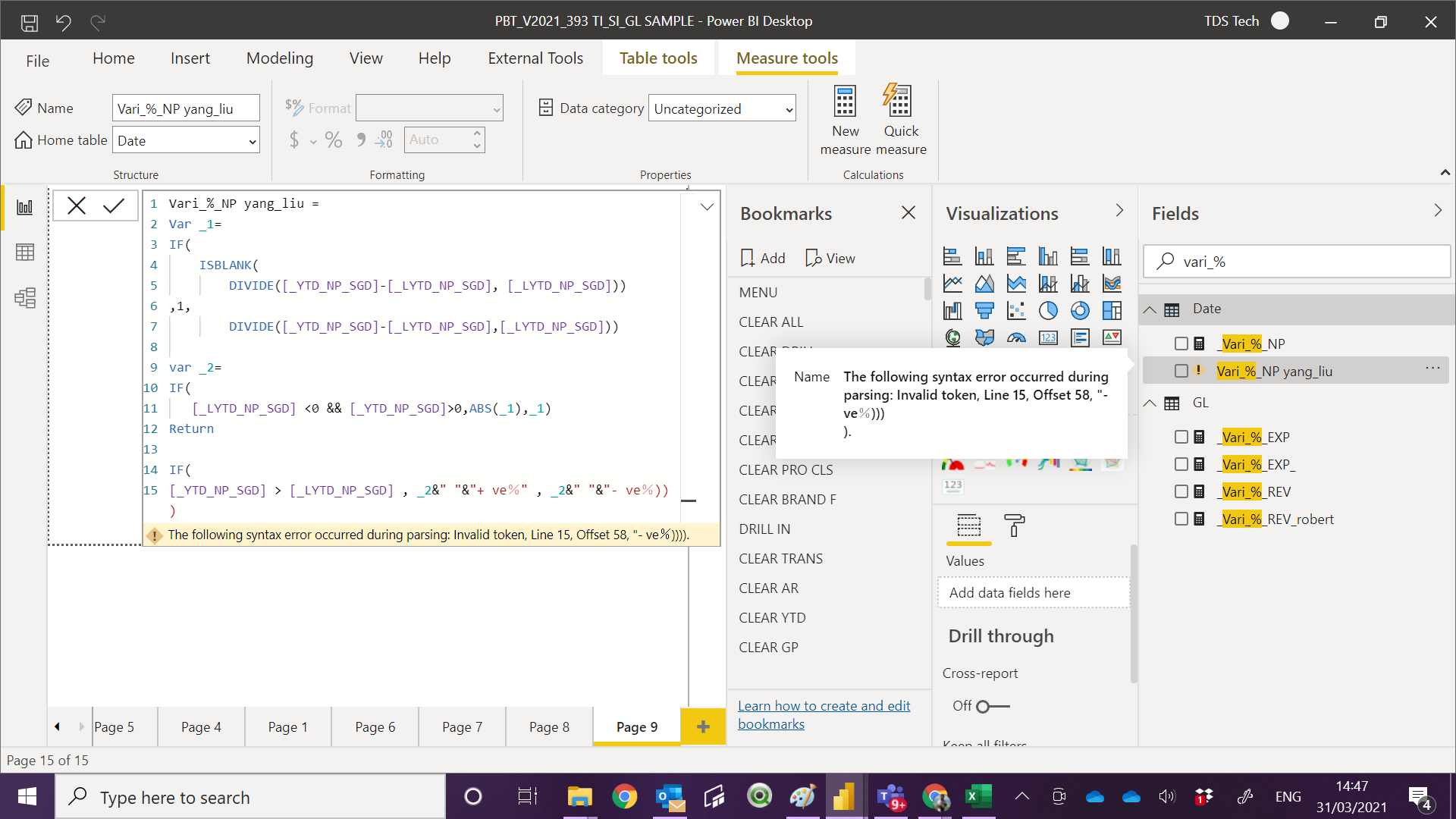1456x819 pixels.
Task: Click the bookmarks View button
Action: point(830,258)
